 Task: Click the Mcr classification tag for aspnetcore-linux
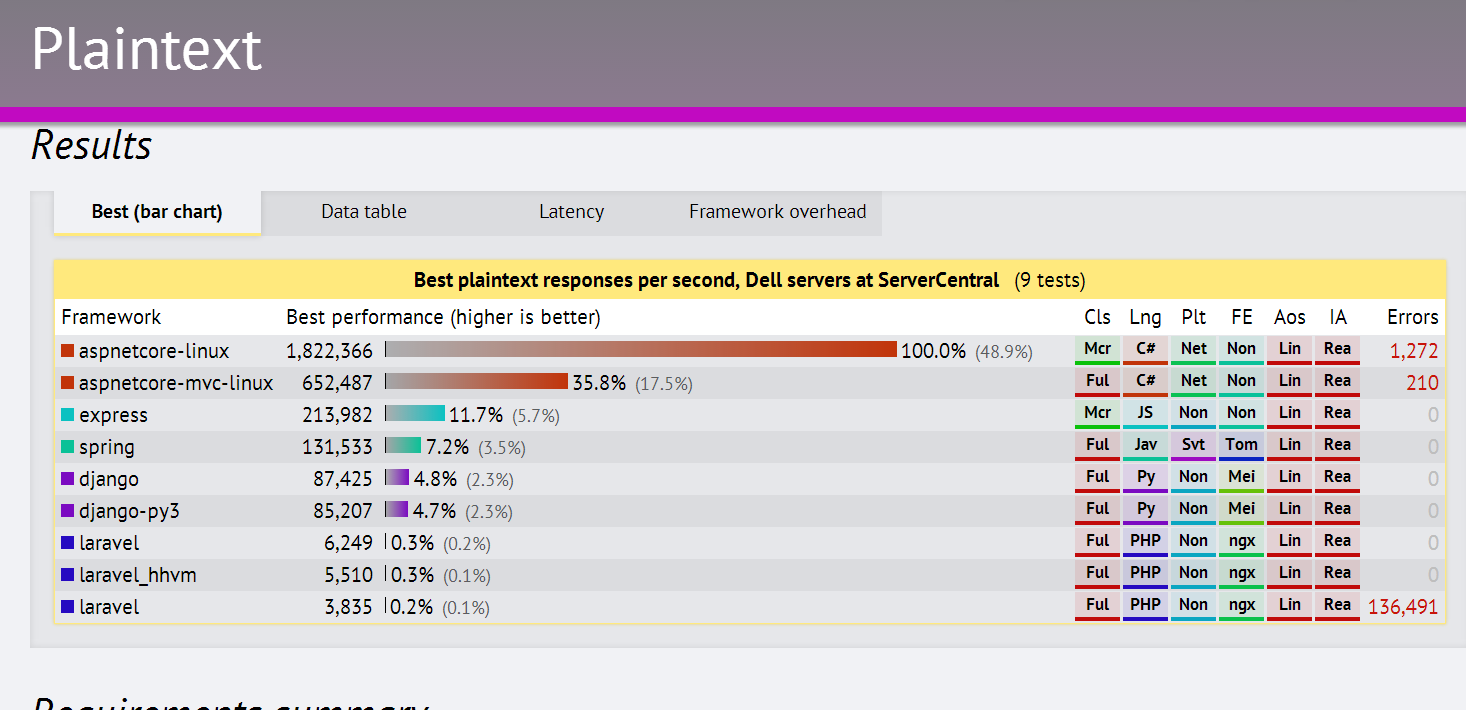tap(1098, 350)
